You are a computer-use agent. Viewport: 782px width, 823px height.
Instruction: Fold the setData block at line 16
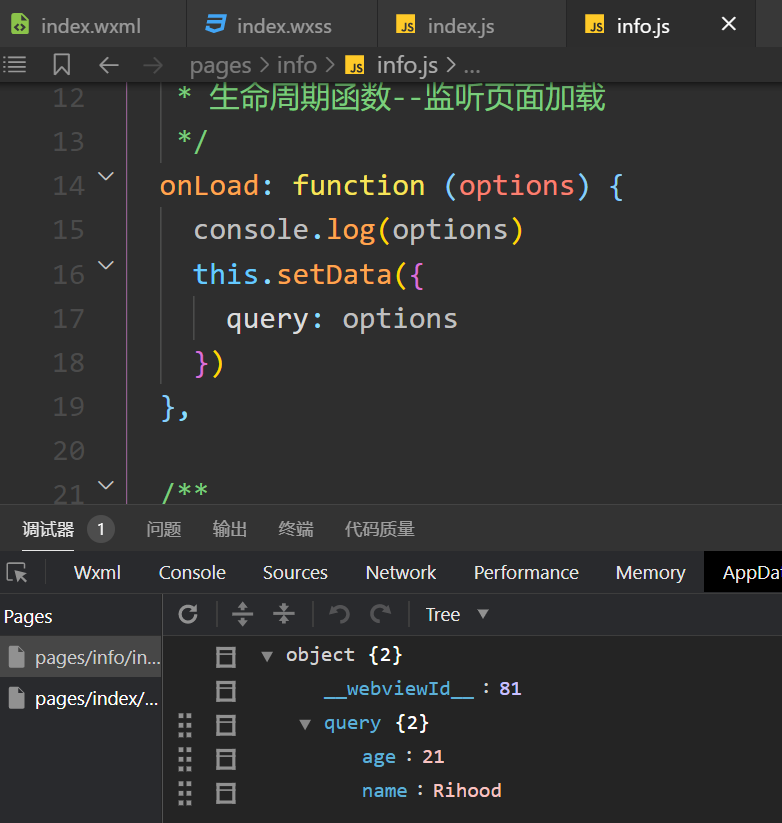106,265
